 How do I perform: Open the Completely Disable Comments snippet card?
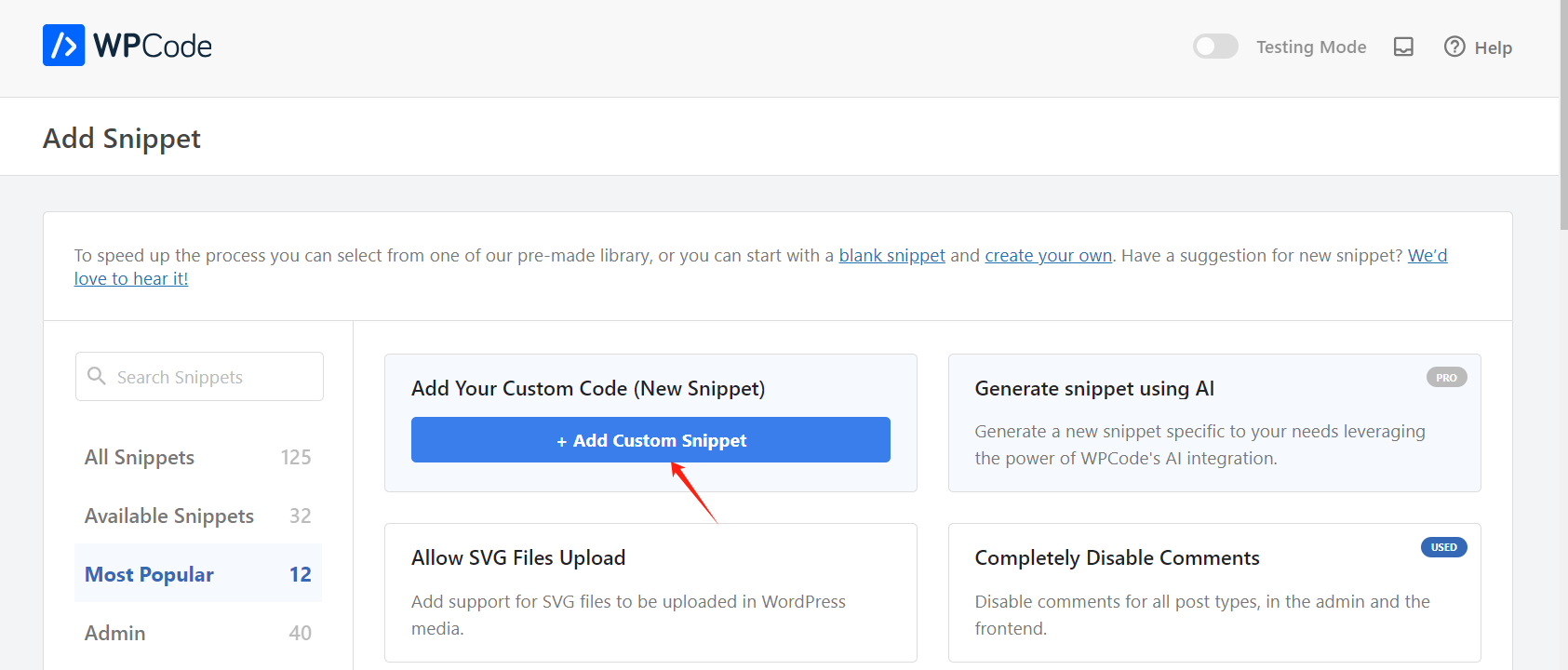point(1213,592)
